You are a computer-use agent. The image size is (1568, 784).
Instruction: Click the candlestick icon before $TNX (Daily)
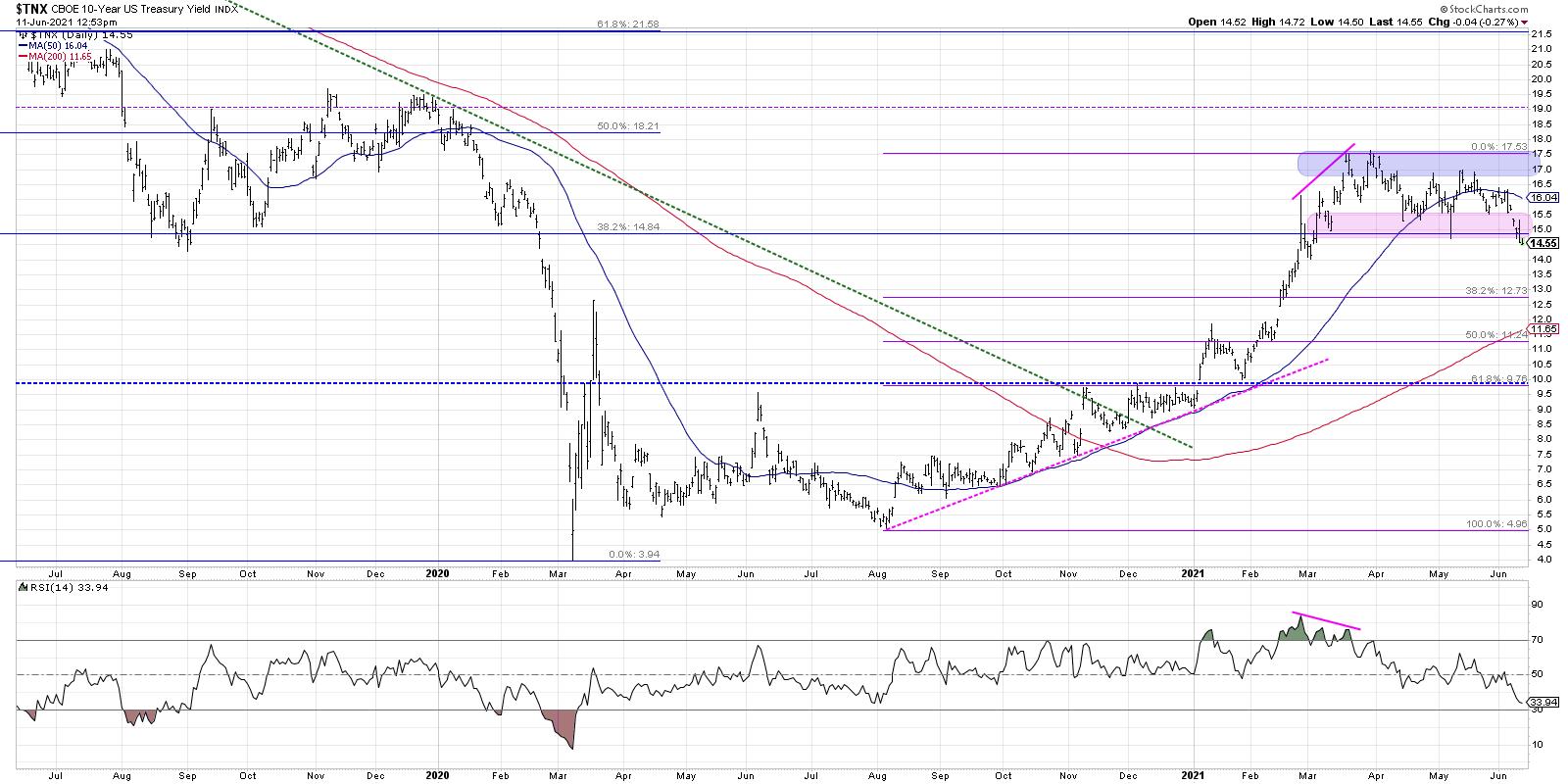click(x=21, y=34)
